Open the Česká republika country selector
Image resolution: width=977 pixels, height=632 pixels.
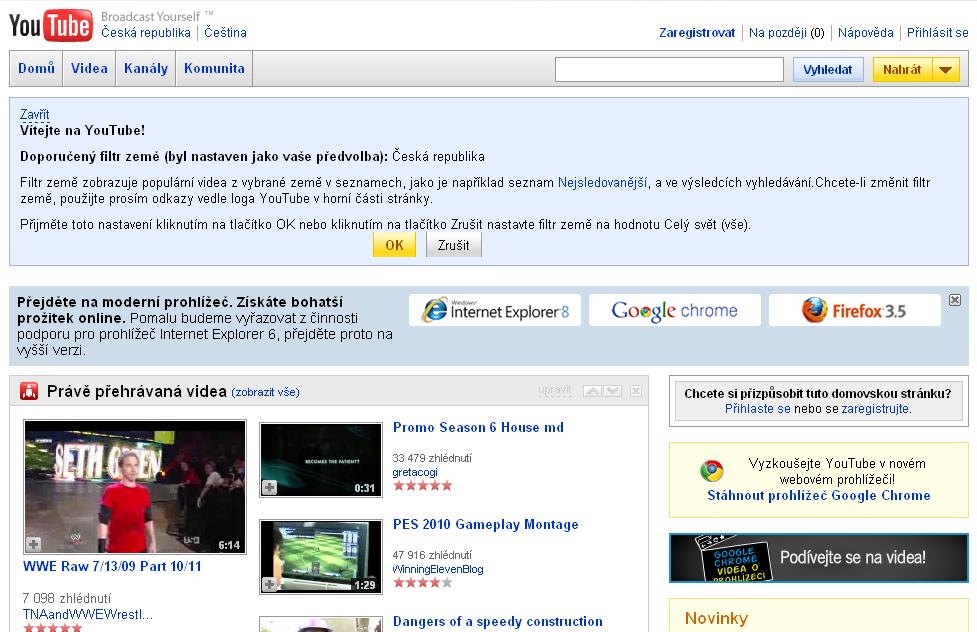click(146, 32)
